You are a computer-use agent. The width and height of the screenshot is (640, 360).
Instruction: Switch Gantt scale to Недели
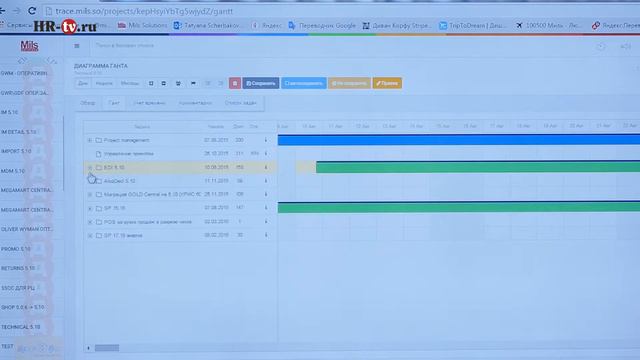tap(104, 83)
